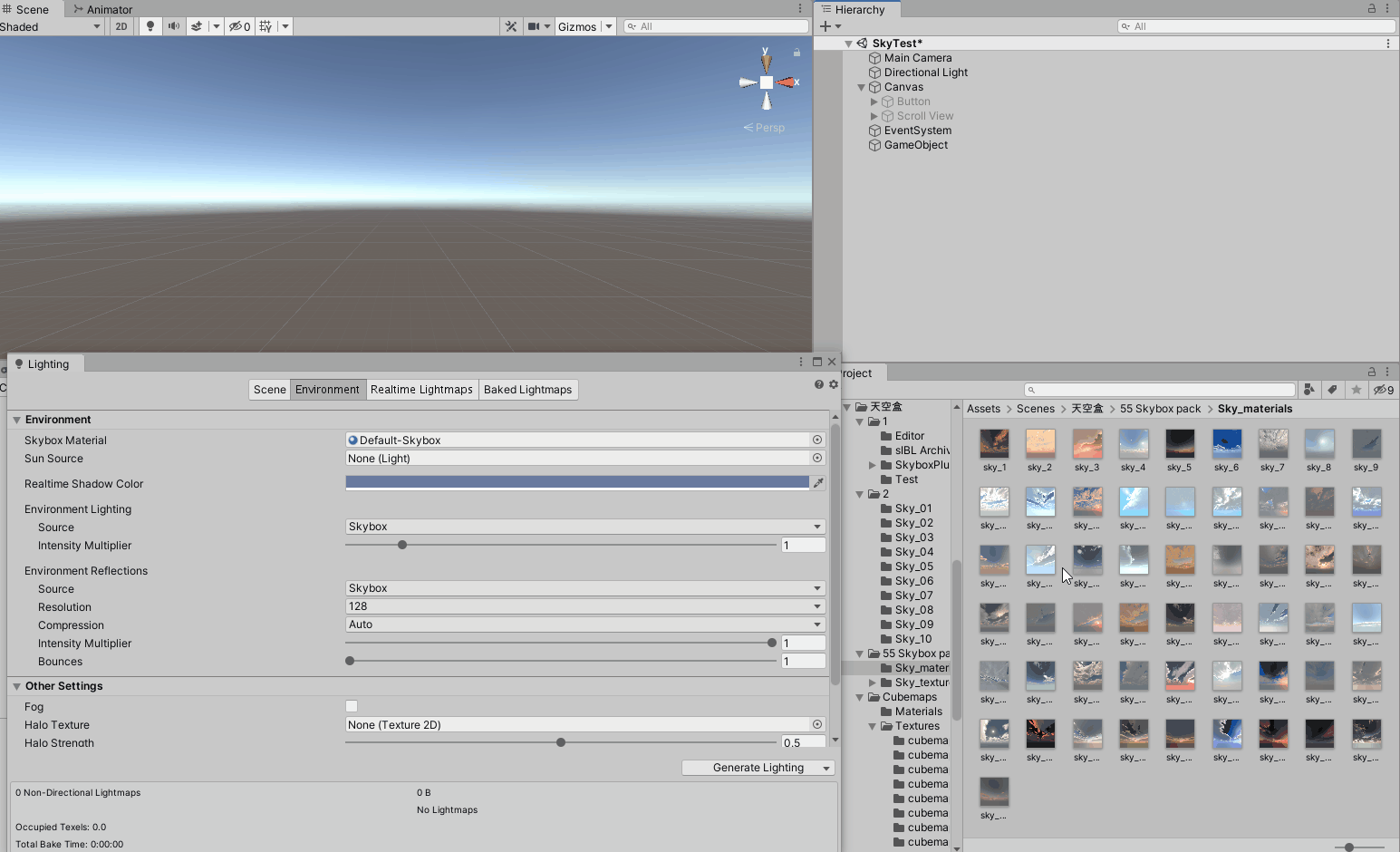This screenshot has height=852, width=1400.
Task: Open Compression Auto dropdown
Action: coord(585,624)
